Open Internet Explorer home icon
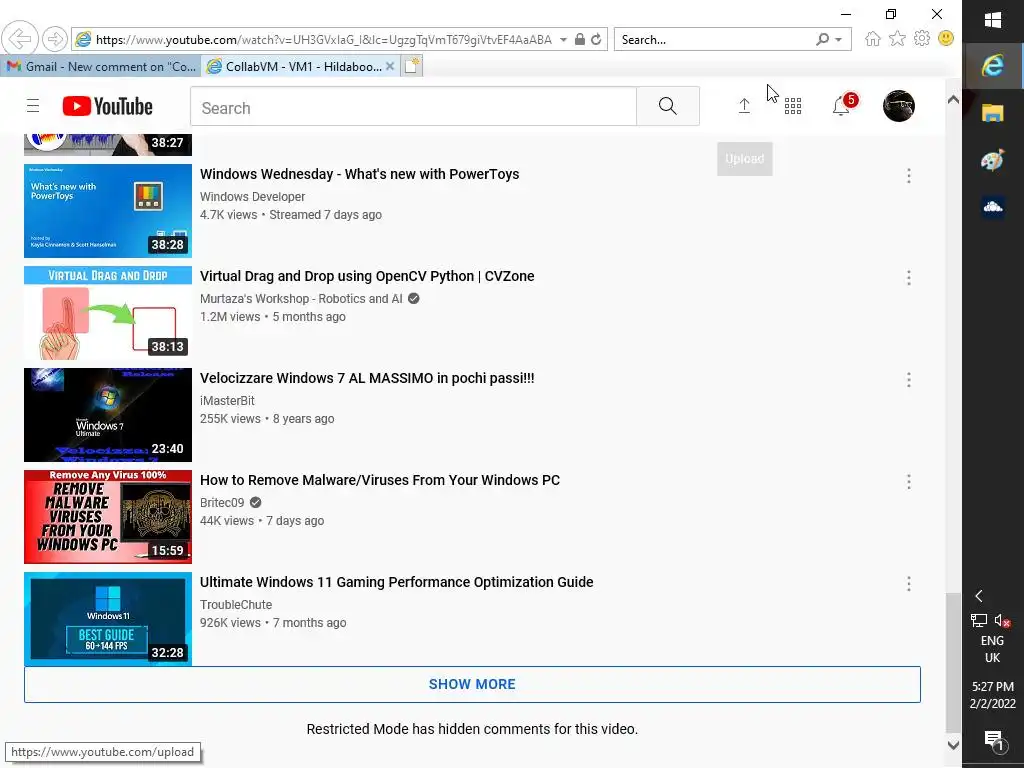This screenshot has height=768, width=1024. 872,39
